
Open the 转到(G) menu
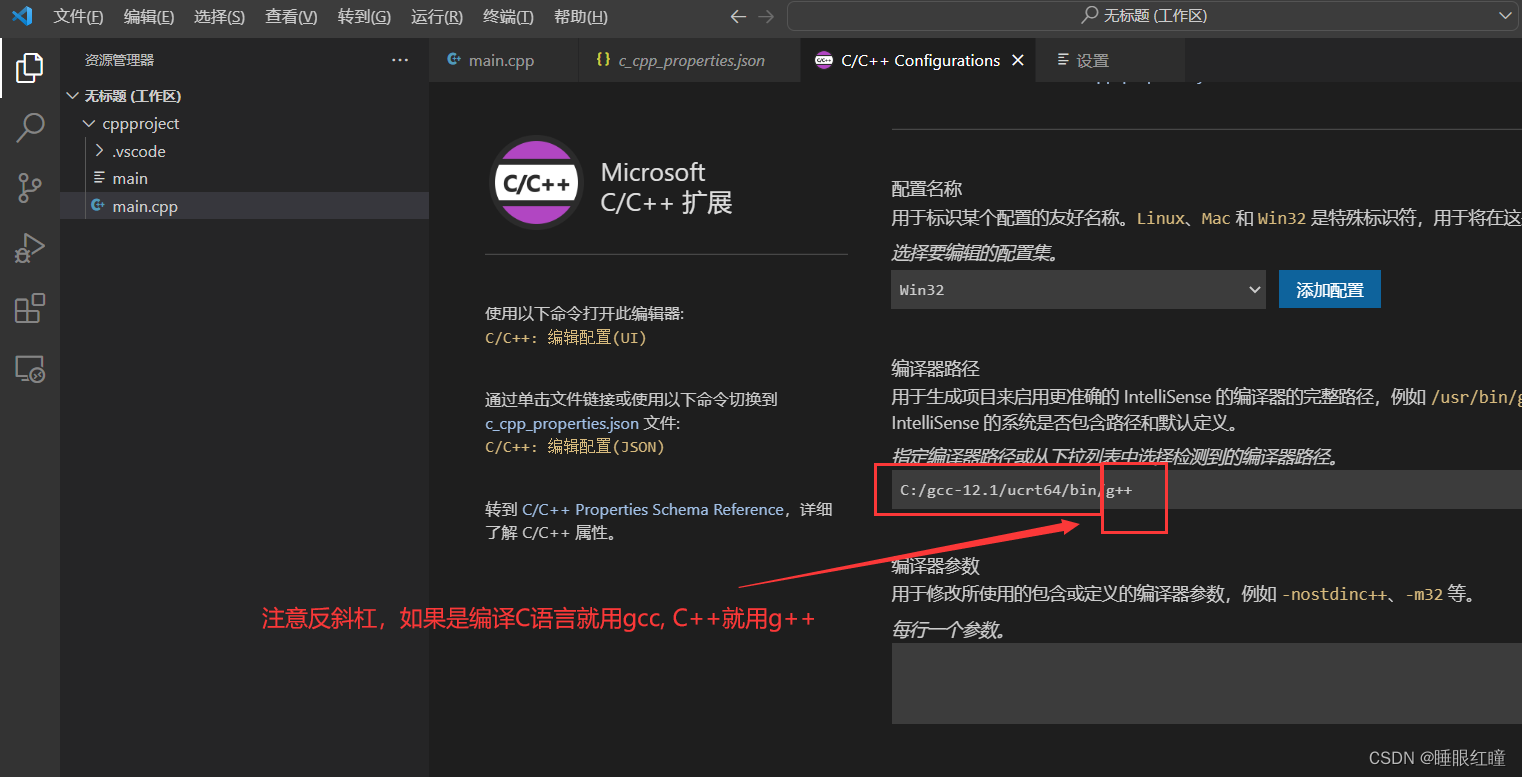[364, 17]
